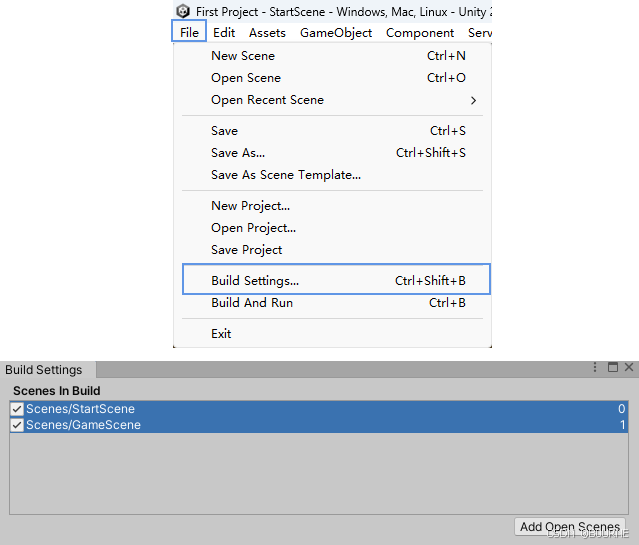Screen dimensions: 639x545
Task: Click the Unity logo icon in title bar
Action: point(183,11)
